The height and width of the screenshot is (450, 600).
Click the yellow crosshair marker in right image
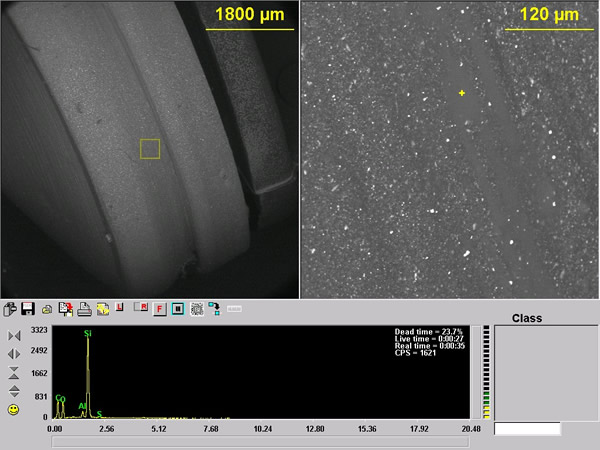click(x=462, y=93)
